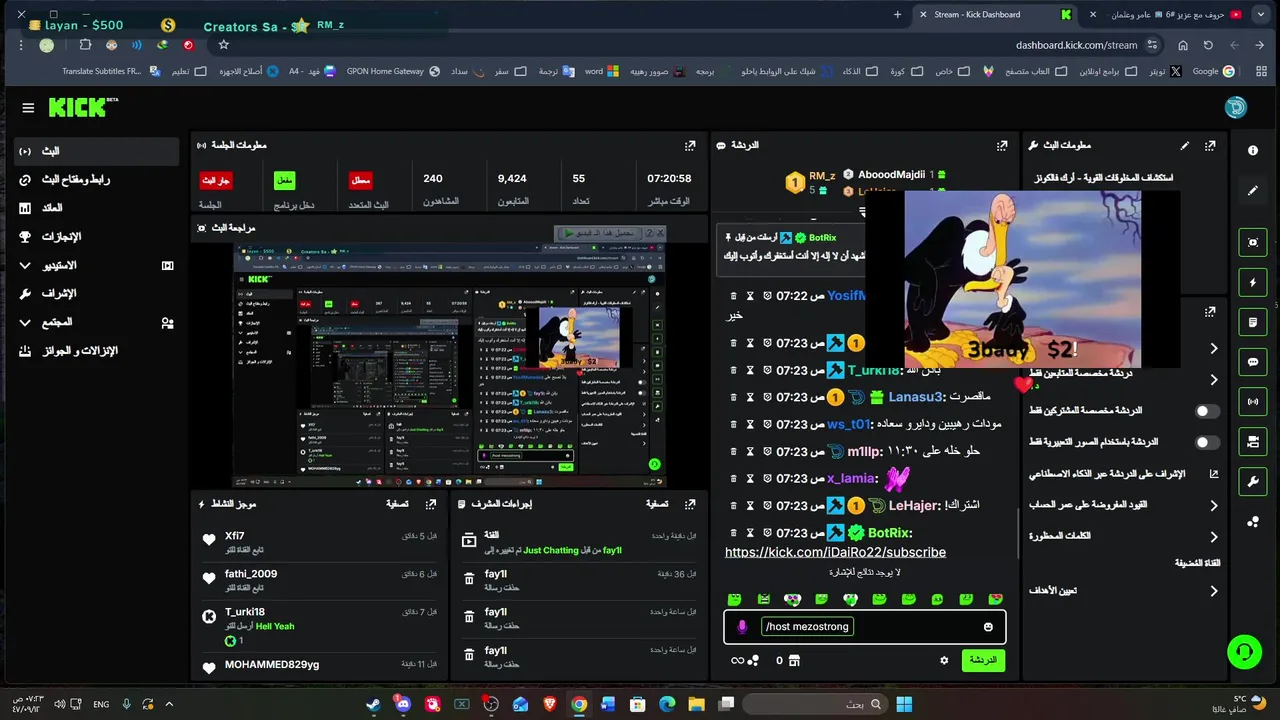The height and width of the screenshot is (720, 1280).
Task: Pop out the chat panel
Action: (1002, 145)
